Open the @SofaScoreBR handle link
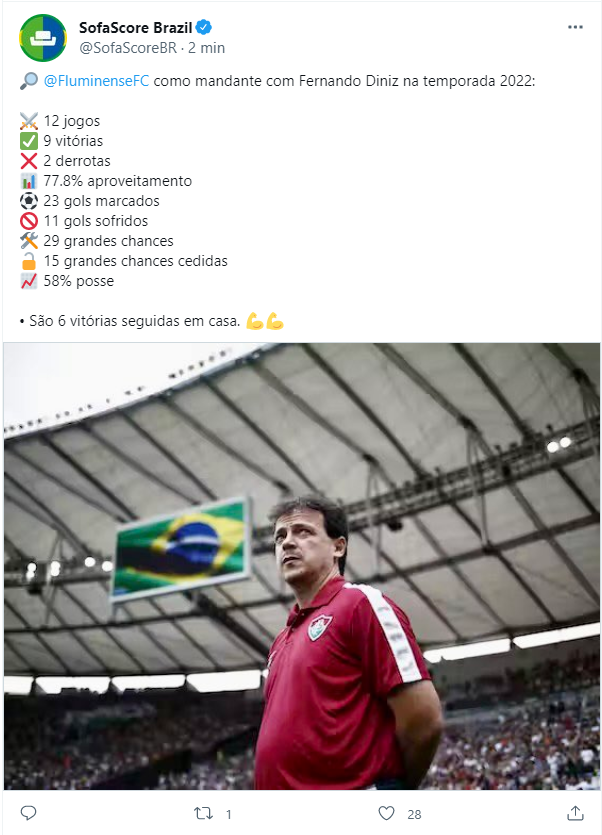This screenshot has height=835, width=602. [x=128, y=48]
